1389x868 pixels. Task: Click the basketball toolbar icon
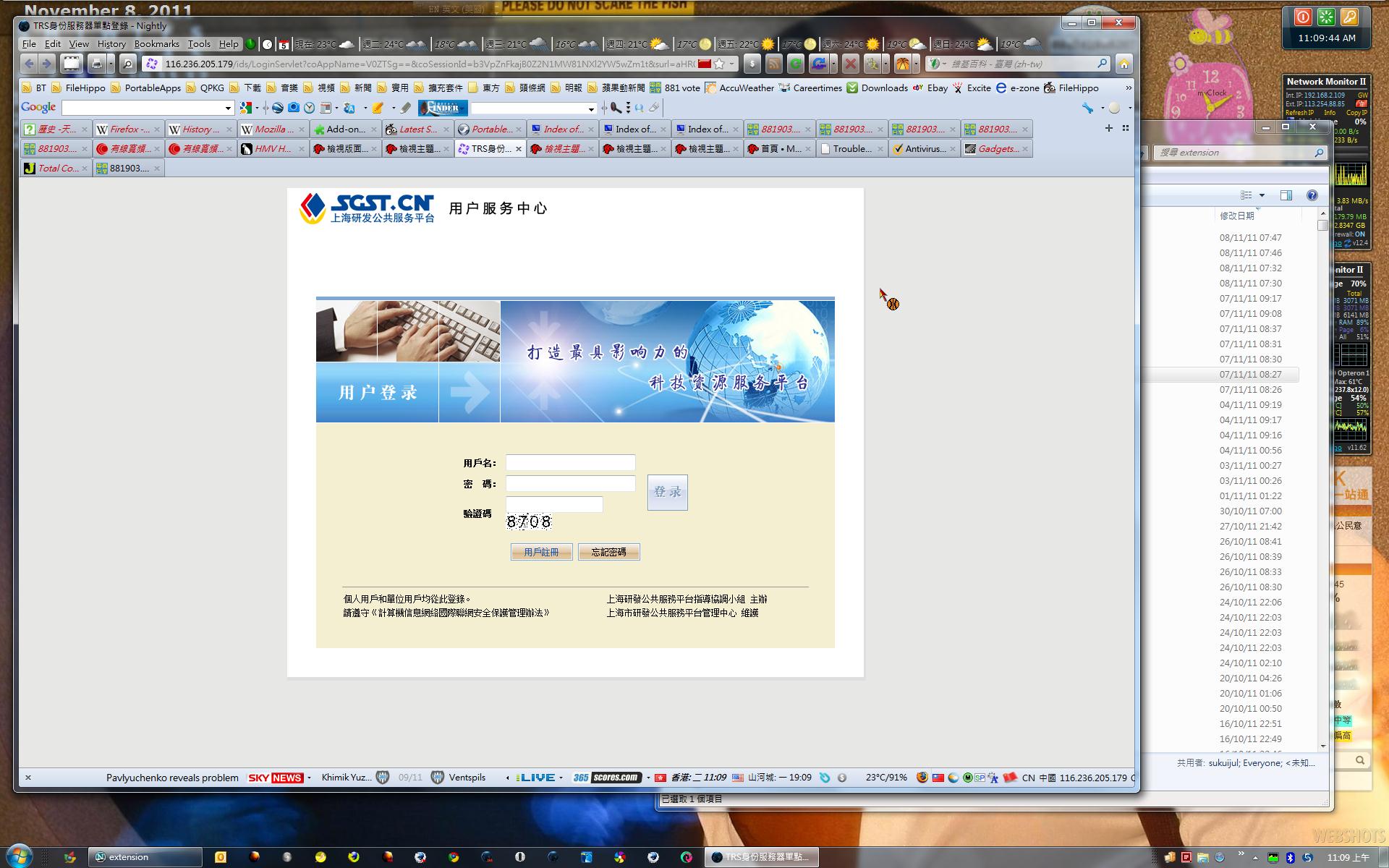point(902,64)
